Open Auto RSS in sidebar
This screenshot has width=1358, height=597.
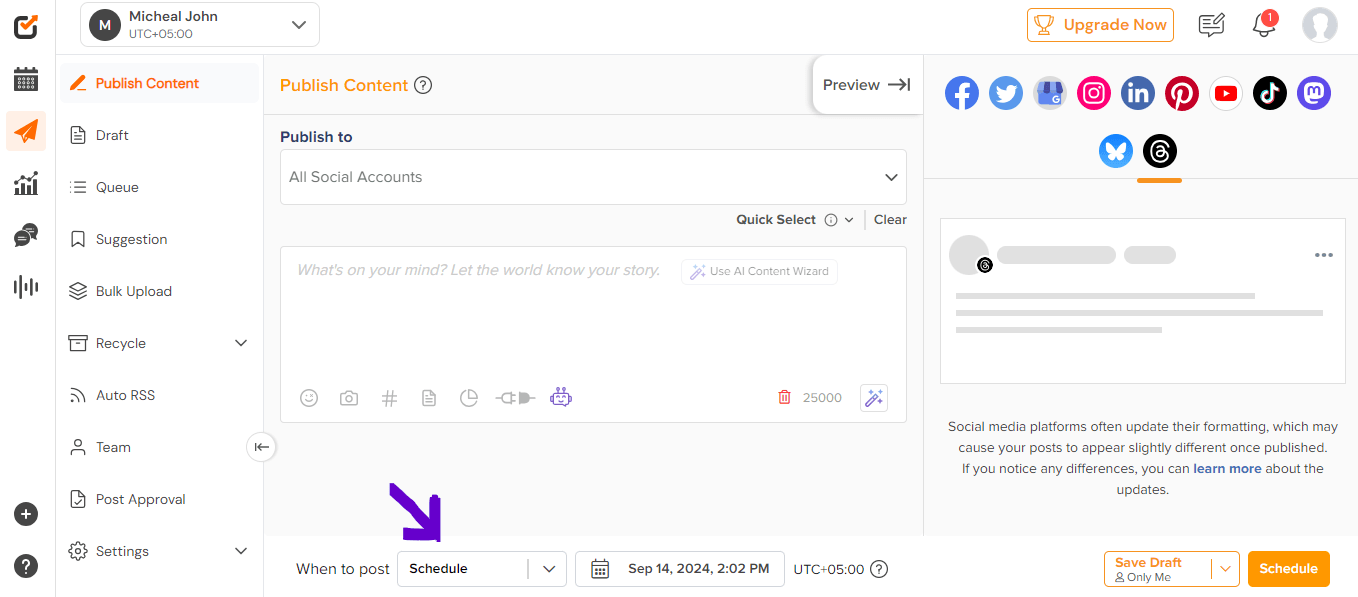pyautogui.click(x=159, y=395)
